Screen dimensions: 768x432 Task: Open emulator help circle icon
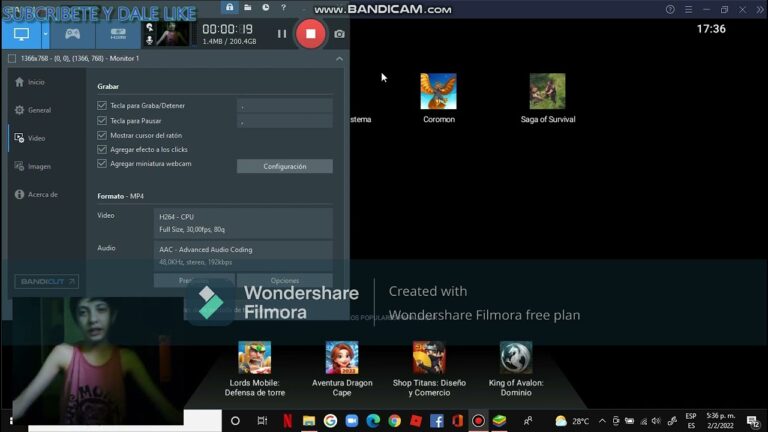[670, 9]
